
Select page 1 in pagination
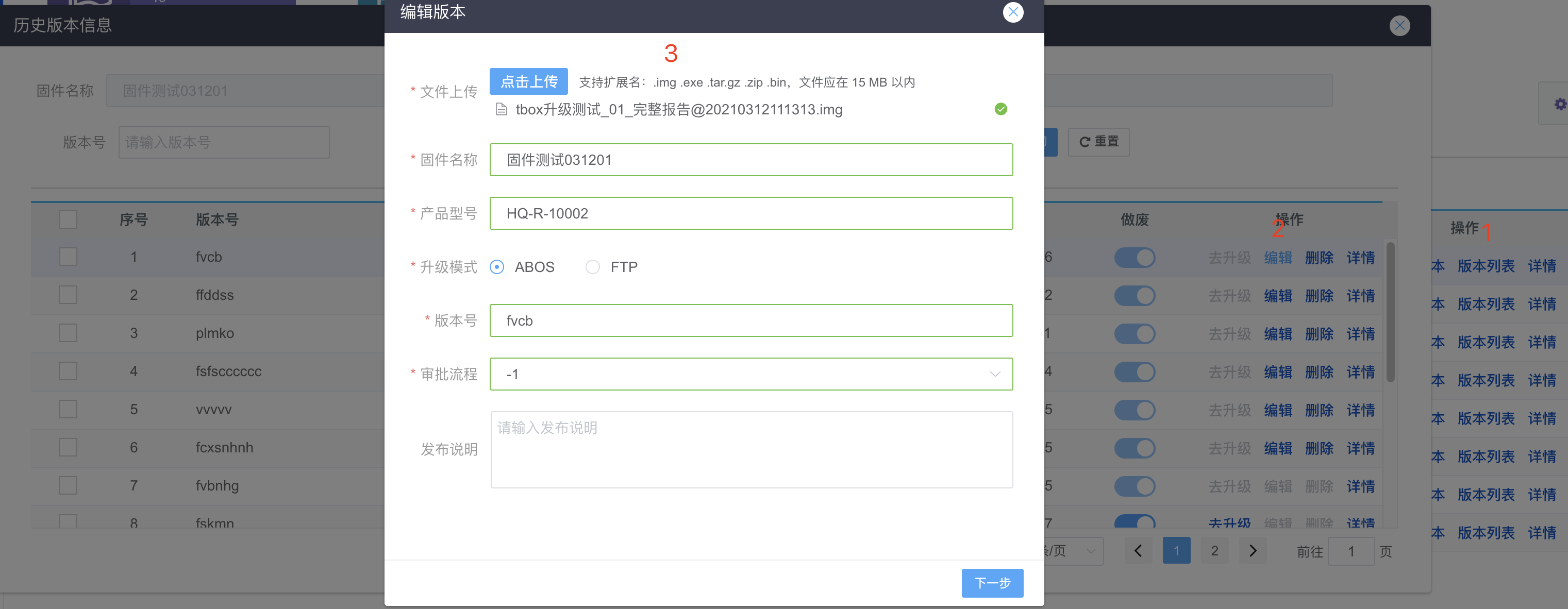[x=1176, y=551]
